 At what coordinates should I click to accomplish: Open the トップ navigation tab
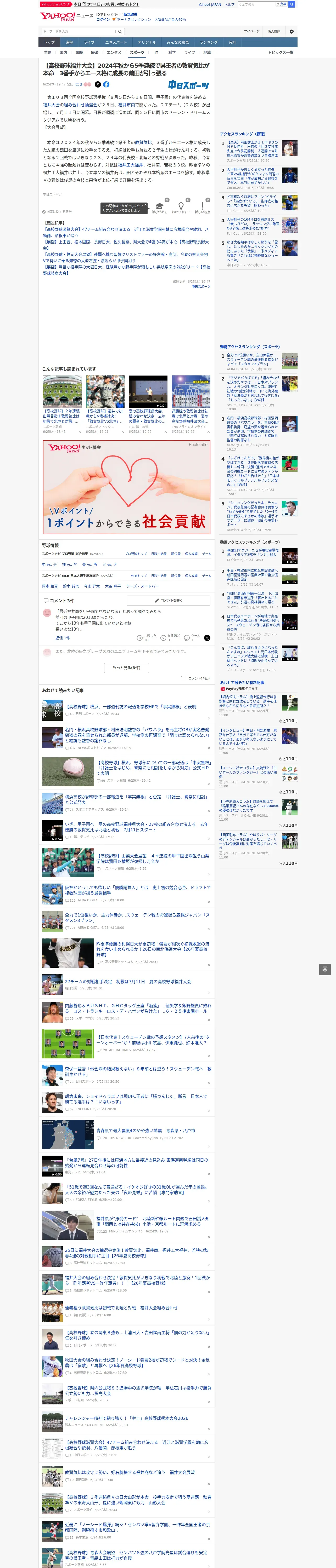49,43
